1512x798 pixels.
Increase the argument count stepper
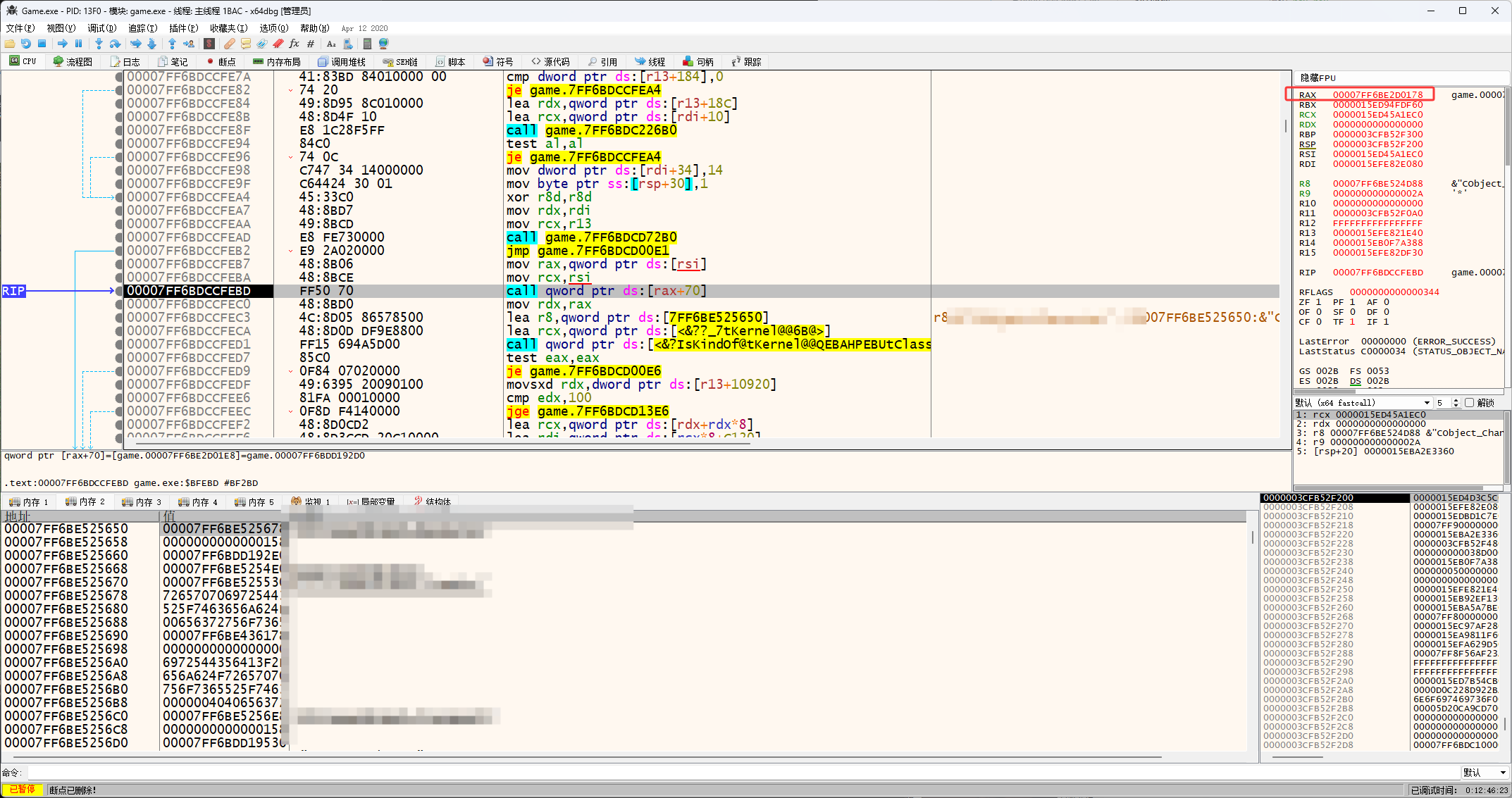pos(1456,400)
